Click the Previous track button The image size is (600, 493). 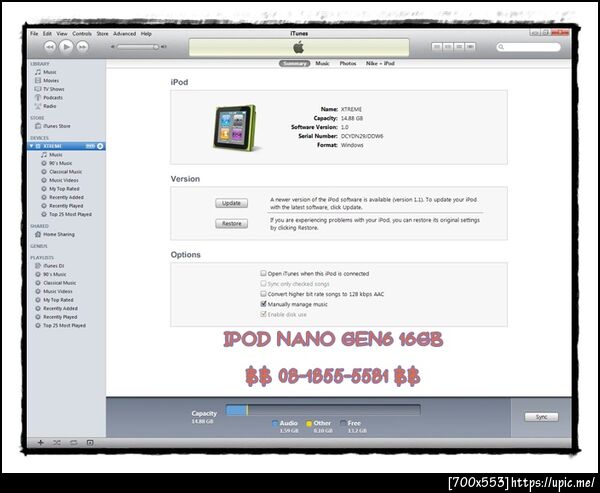click(x=50, y=47)
